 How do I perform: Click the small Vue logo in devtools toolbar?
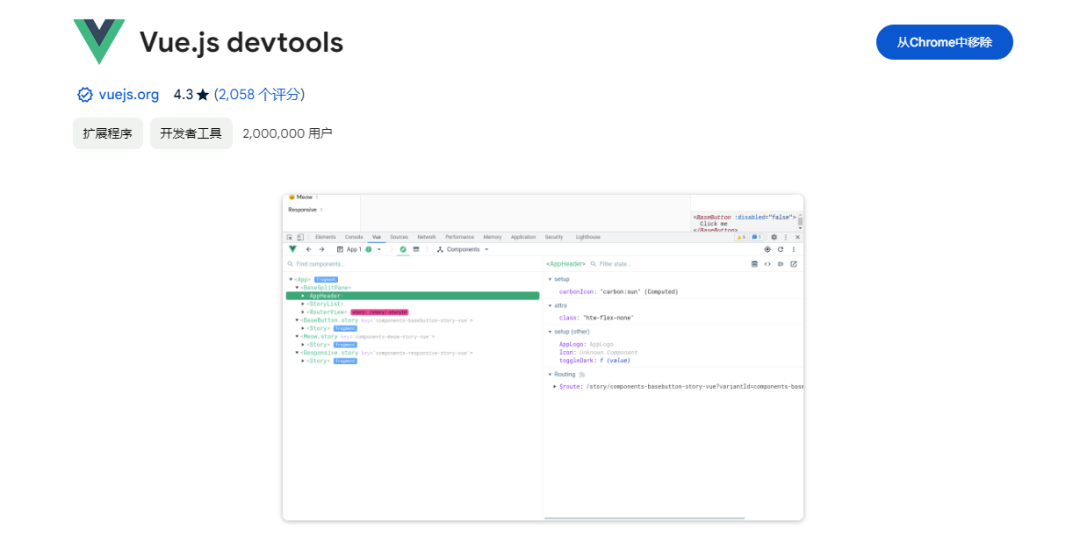click(293, 249)
